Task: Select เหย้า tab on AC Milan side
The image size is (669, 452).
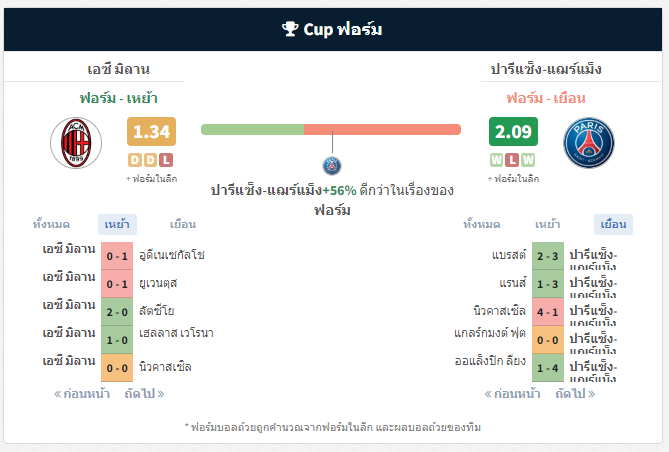Action: click(117, 224)
